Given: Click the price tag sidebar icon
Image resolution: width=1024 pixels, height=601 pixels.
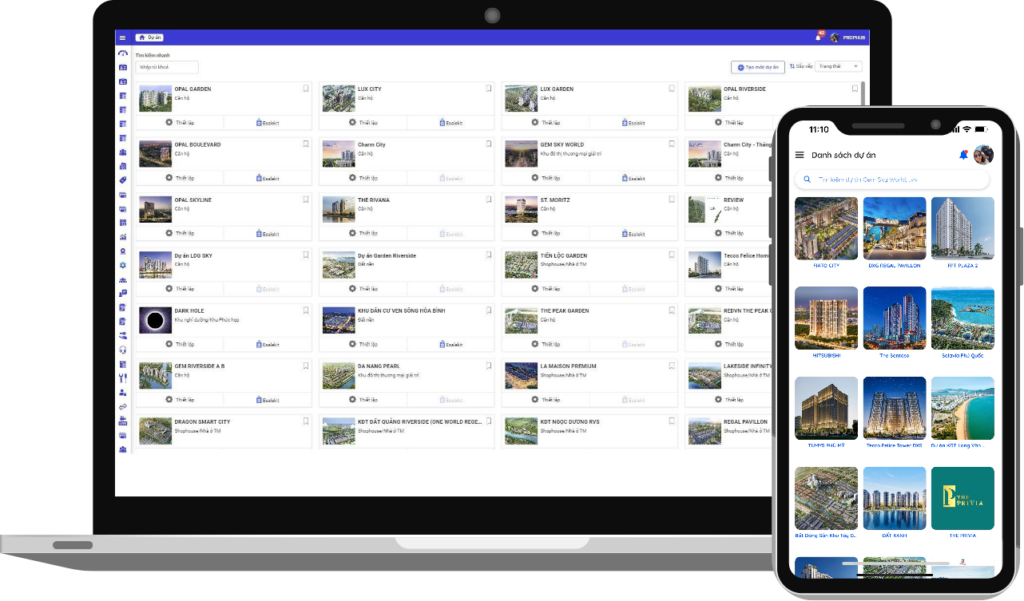Looking at the screenshot, I should [x=123, y=180].
